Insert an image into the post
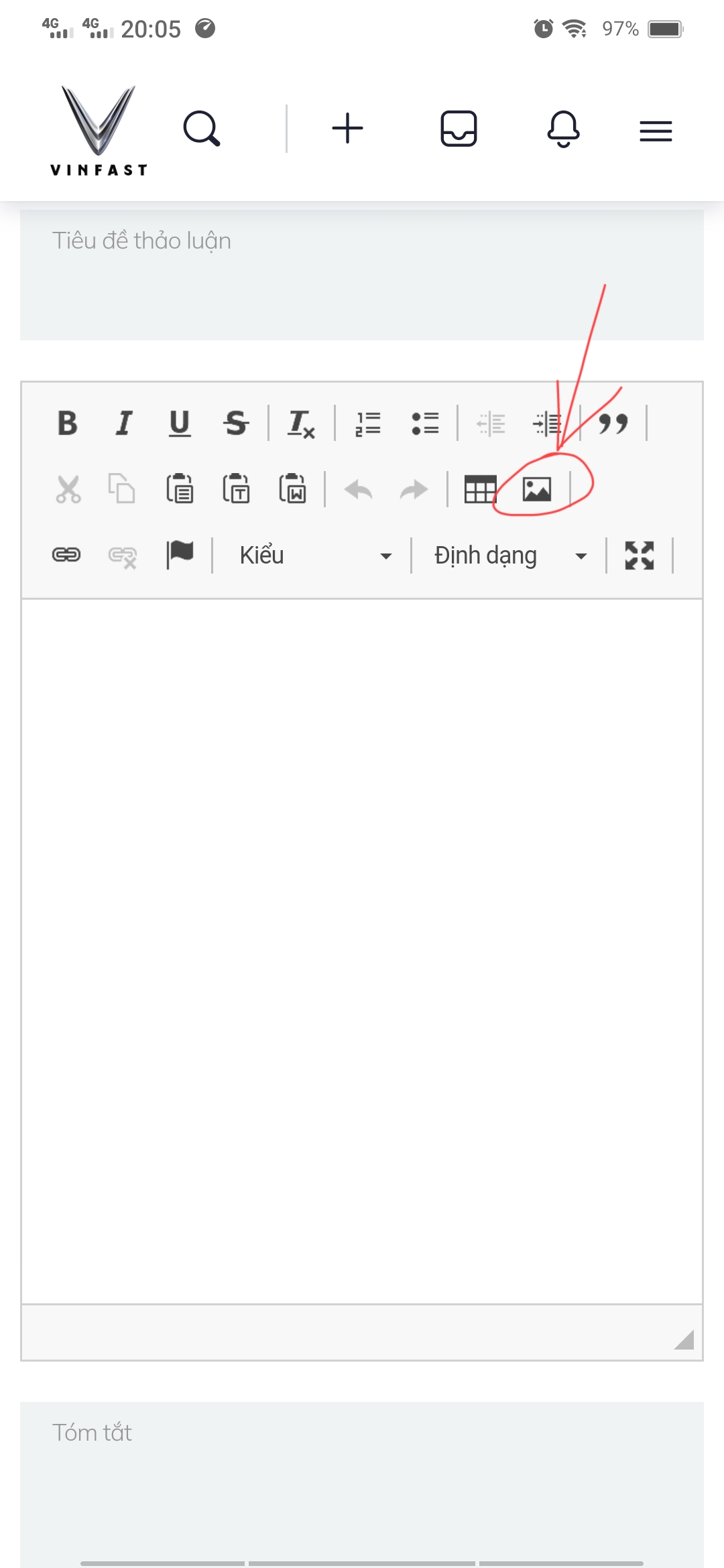Image resolution: width=724 pixels, height=1568 pixels. (x=537, y=489)
